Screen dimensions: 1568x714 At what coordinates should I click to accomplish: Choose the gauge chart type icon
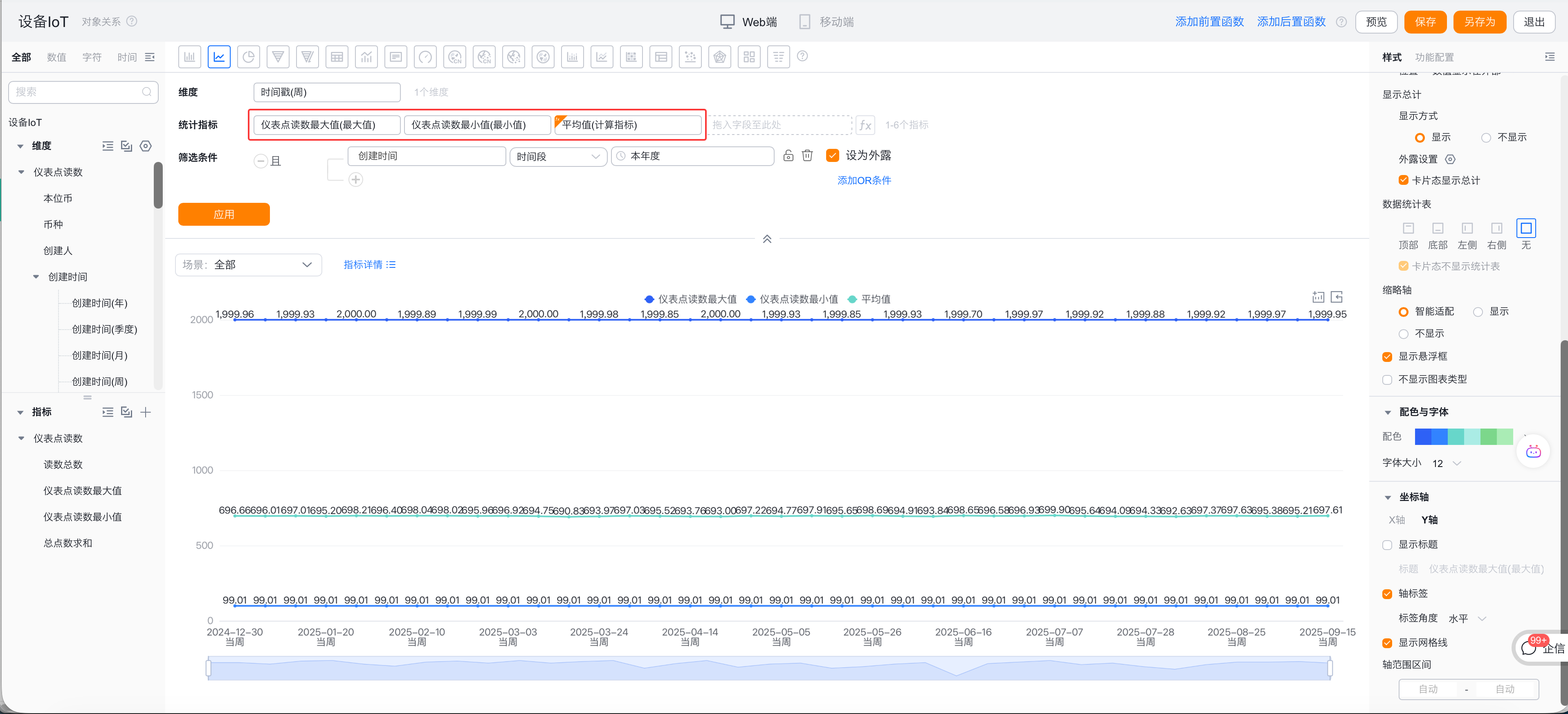[425, 57]
